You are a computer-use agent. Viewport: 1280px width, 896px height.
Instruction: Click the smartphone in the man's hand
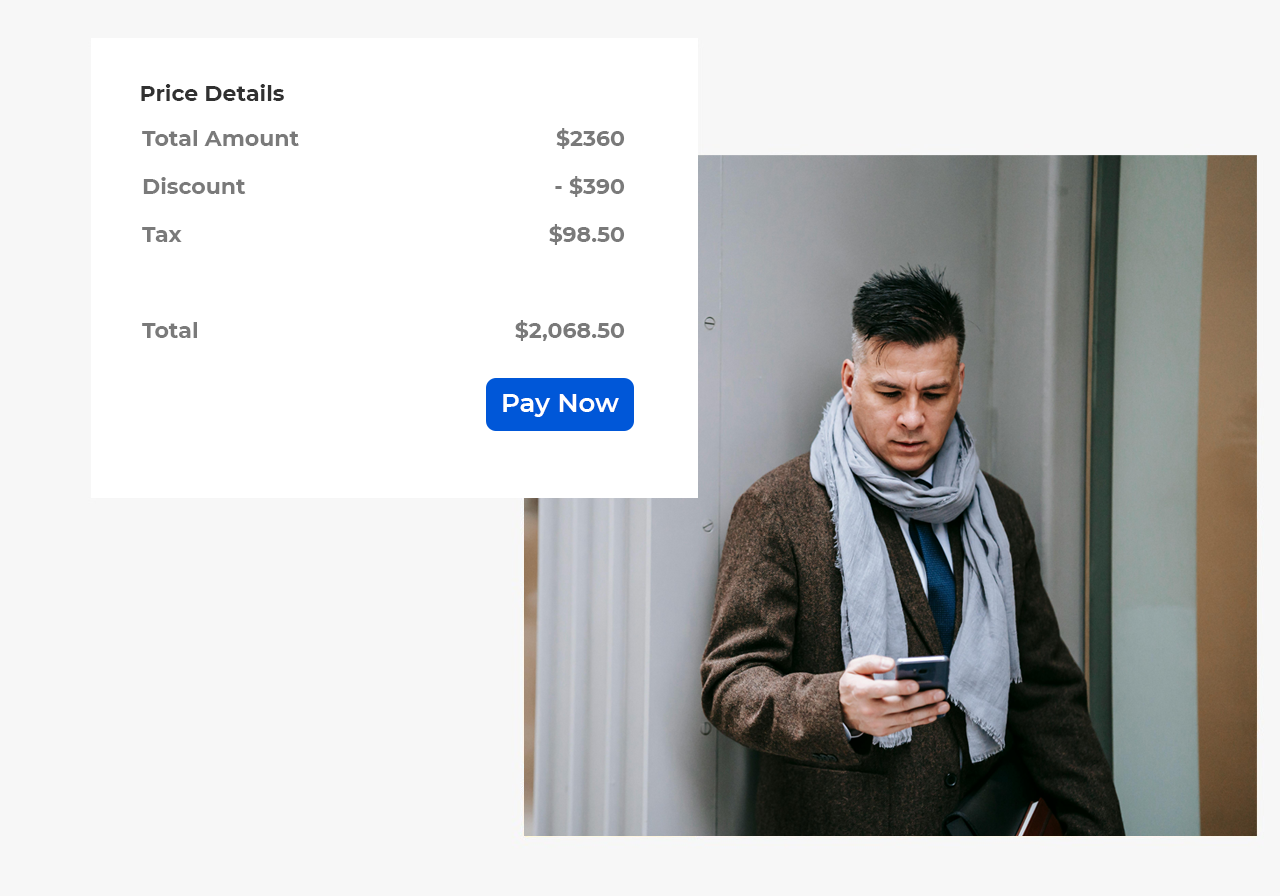pos(922,672)
